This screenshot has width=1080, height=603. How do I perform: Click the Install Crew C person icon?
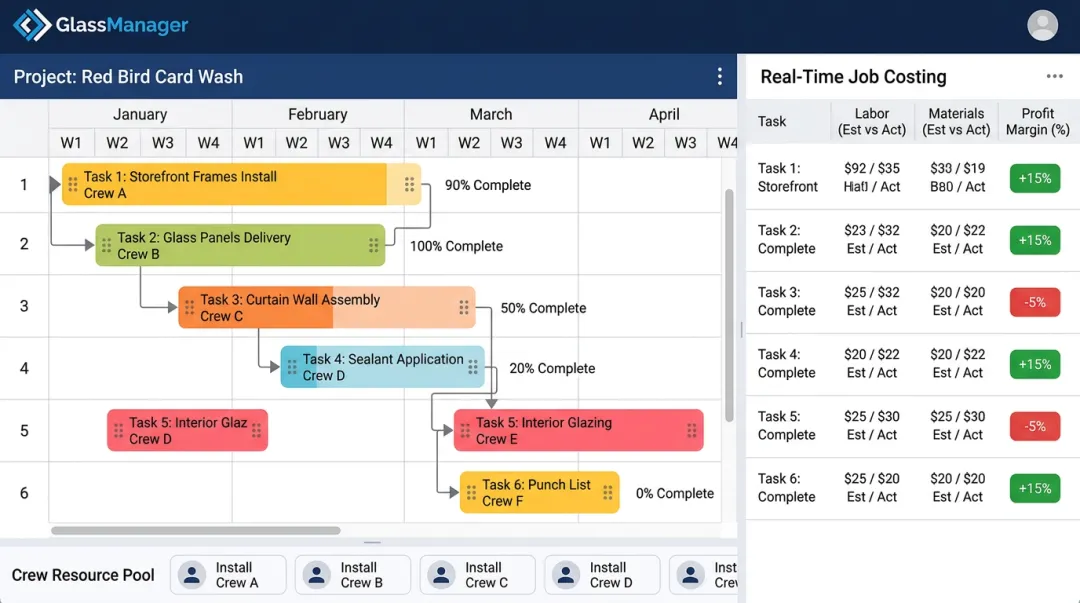point(442,575)
